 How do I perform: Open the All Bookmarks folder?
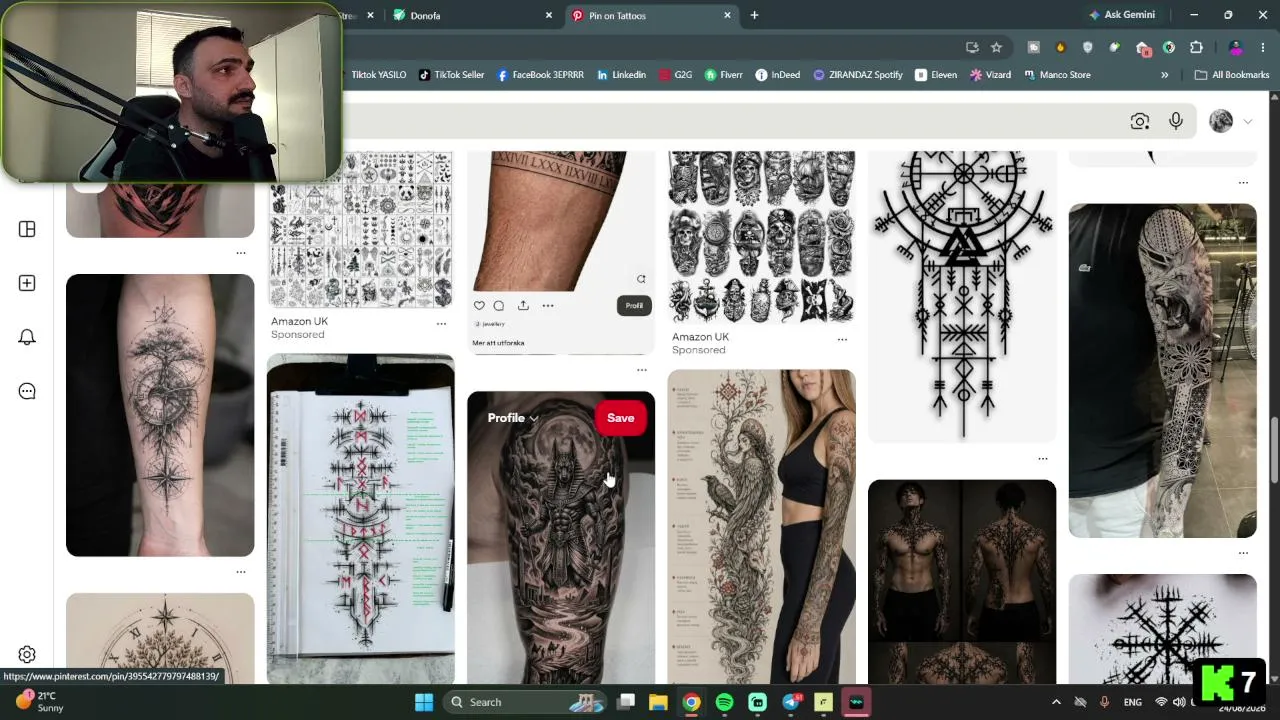pos(1231,75)
